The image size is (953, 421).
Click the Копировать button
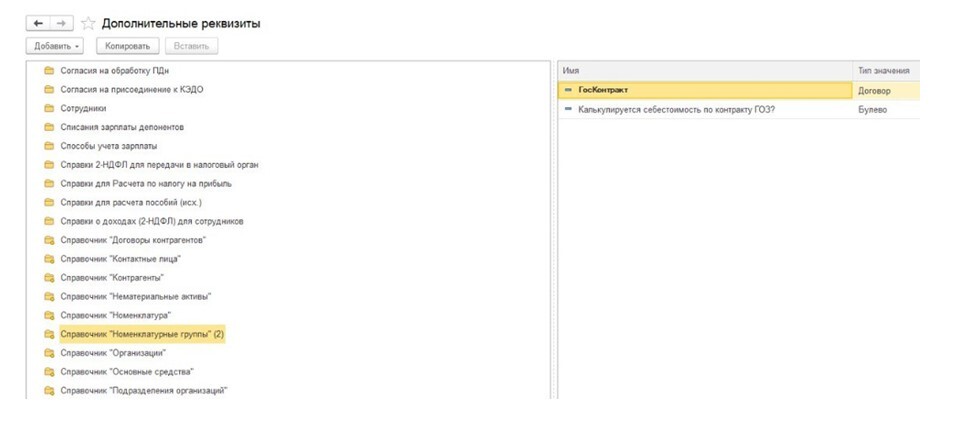(127, 46)
